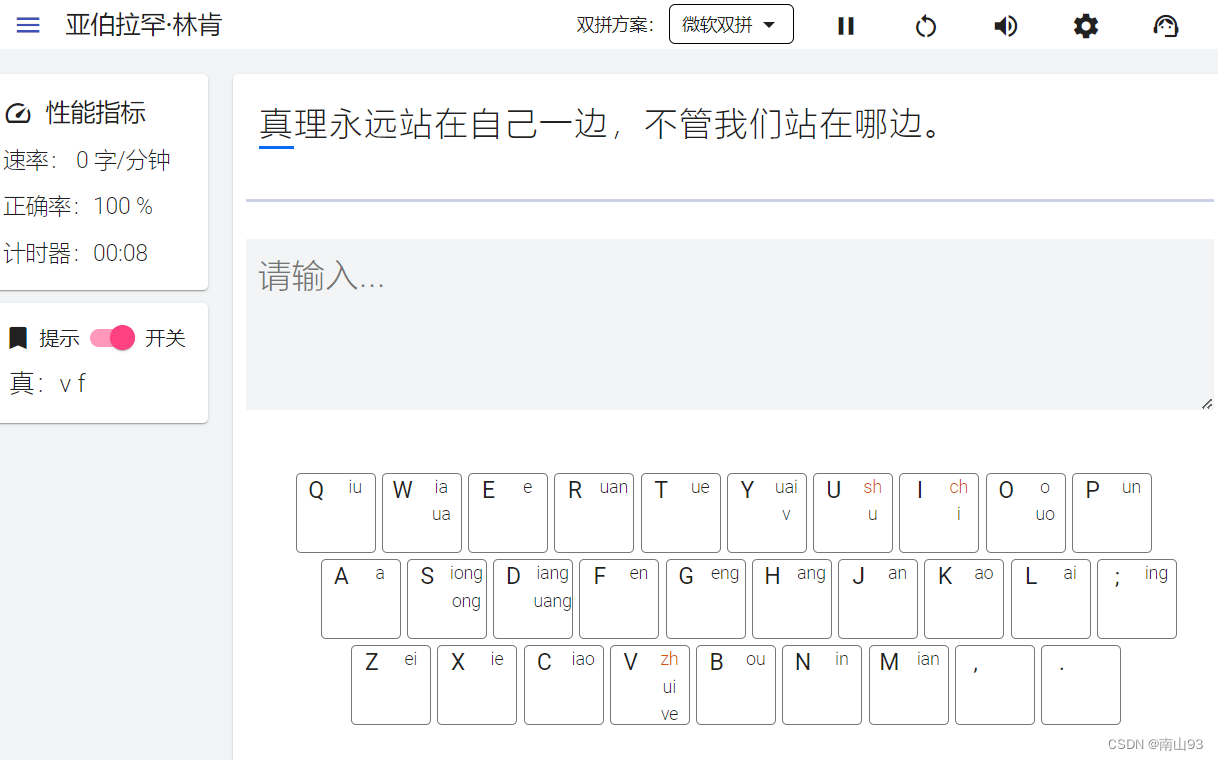Click the E key on virtual keyboard
The height and width of the screenshot is (760, 1218).
click(508, 513)
